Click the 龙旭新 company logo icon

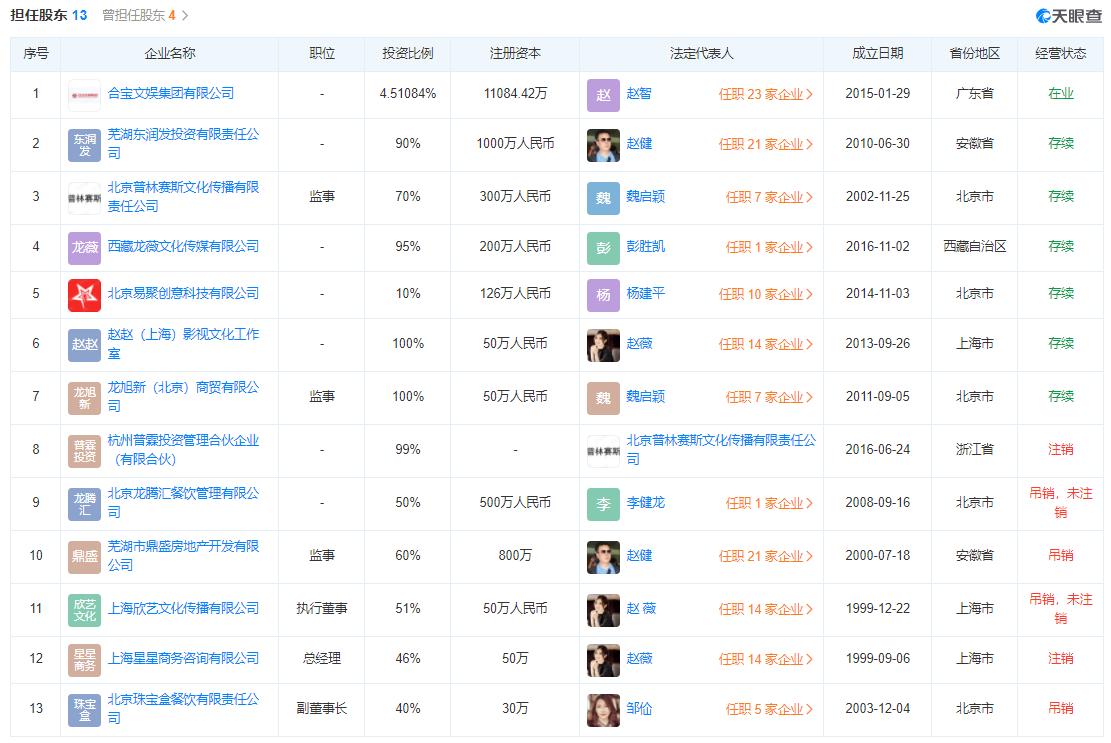[84, 398]
